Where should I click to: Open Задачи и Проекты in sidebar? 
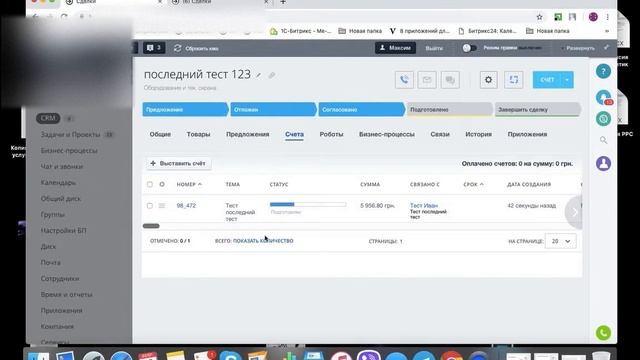pos(70,134)
